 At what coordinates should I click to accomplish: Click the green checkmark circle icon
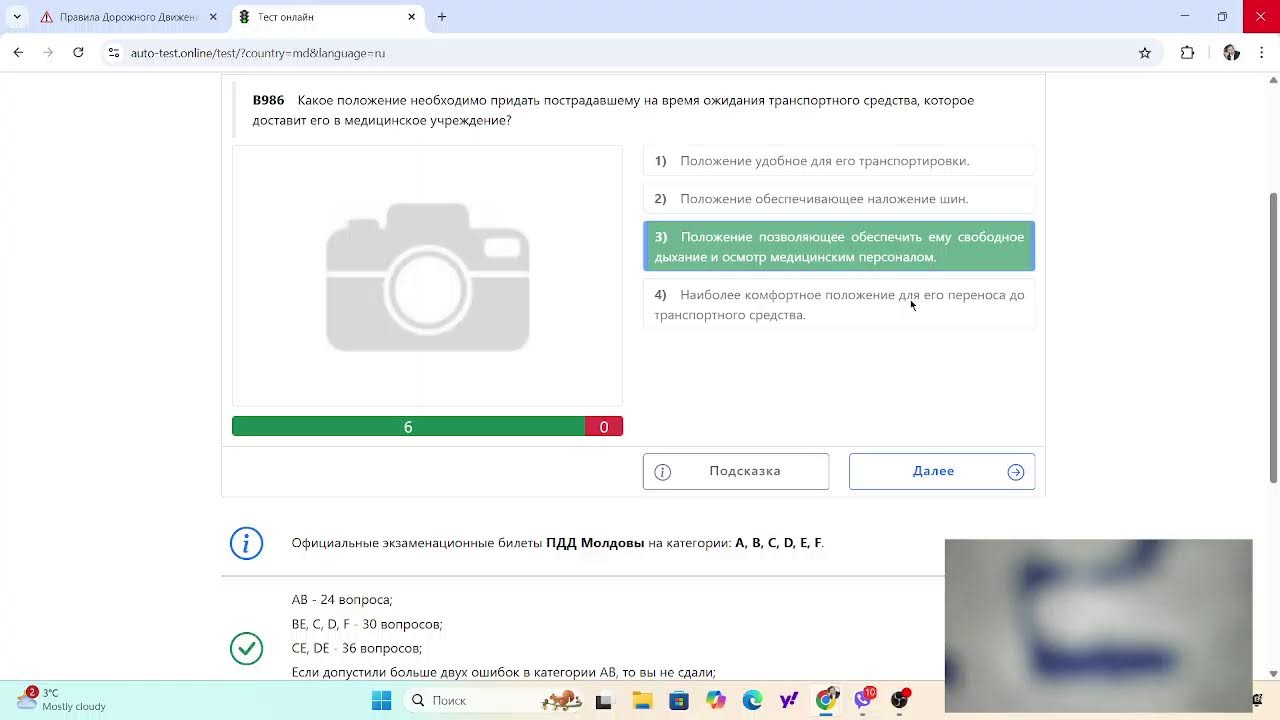point(246,648)
